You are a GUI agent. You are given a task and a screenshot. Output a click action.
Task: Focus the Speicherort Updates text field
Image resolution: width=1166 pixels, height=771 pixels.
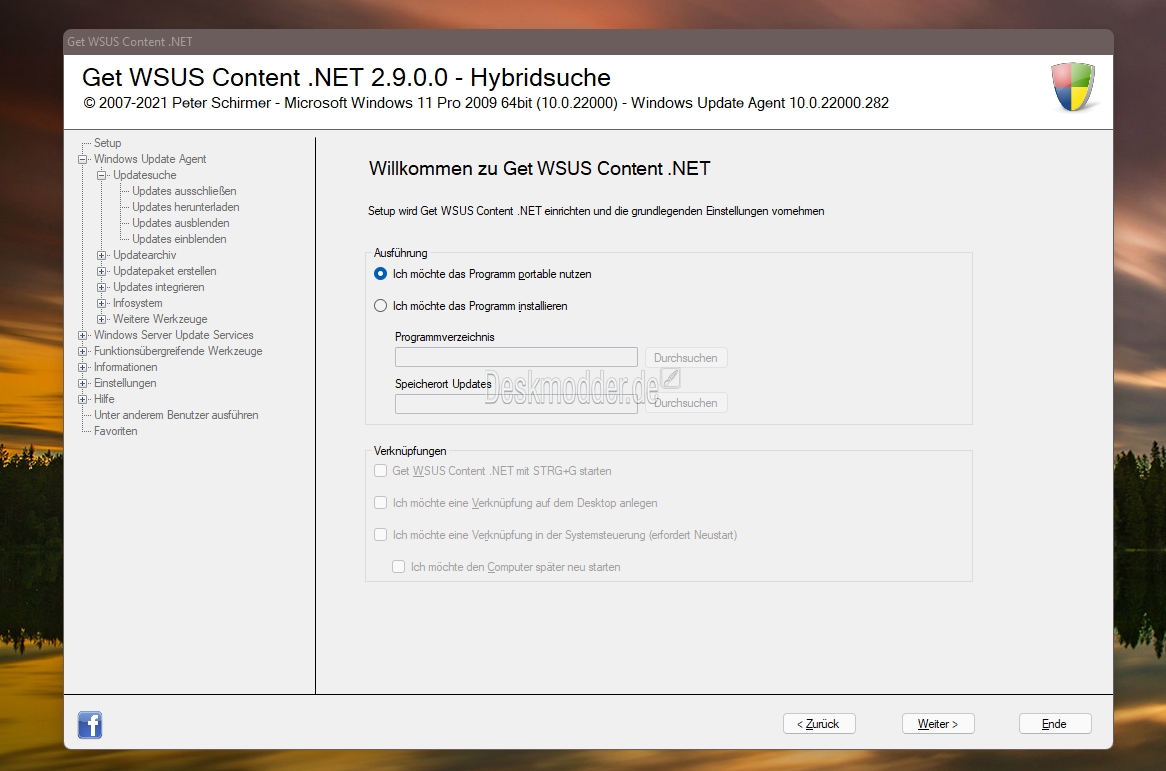click(x=516, y=404)
